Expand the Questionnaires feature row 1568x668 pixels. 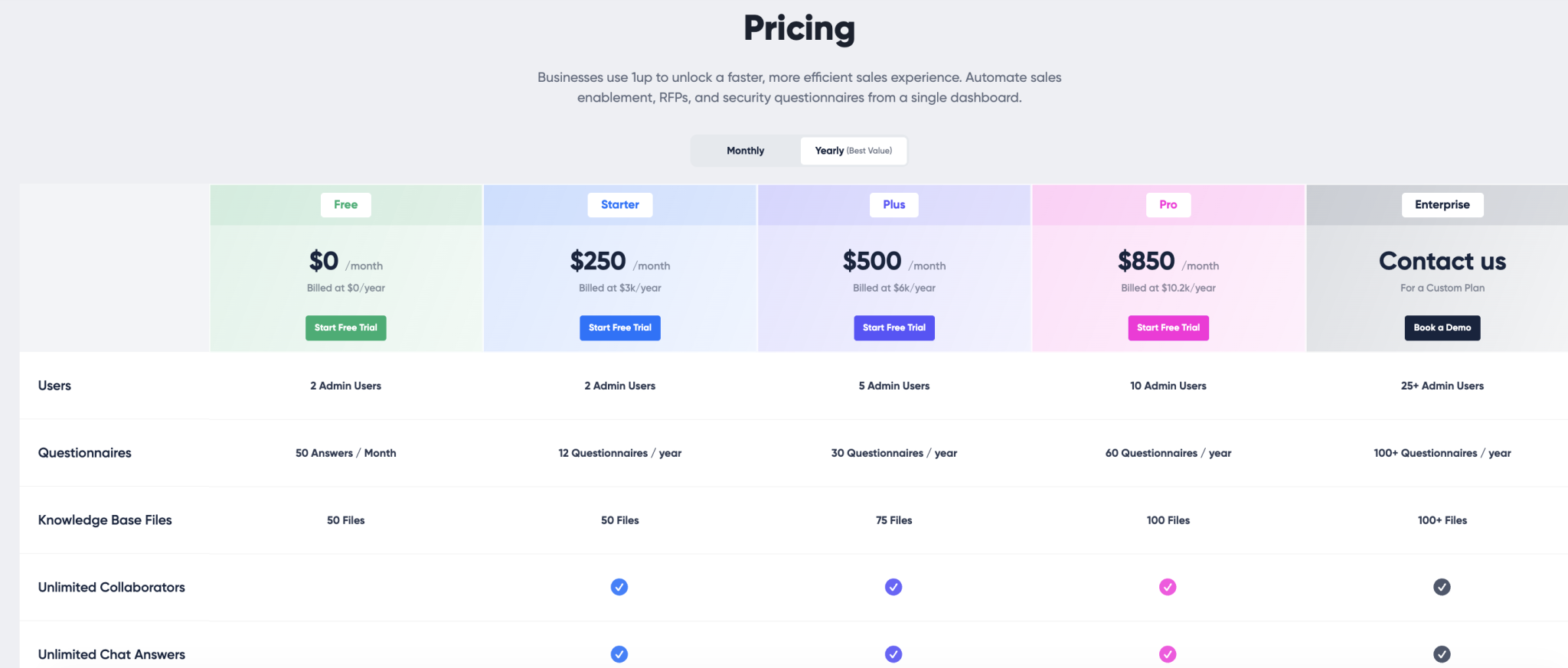(84, 452)
